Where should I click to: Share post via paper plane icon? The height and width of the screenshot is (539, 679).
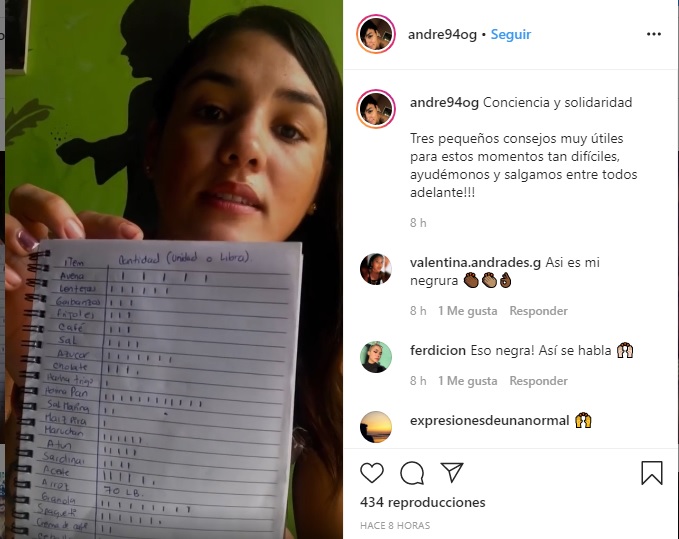tap(452, 472)
